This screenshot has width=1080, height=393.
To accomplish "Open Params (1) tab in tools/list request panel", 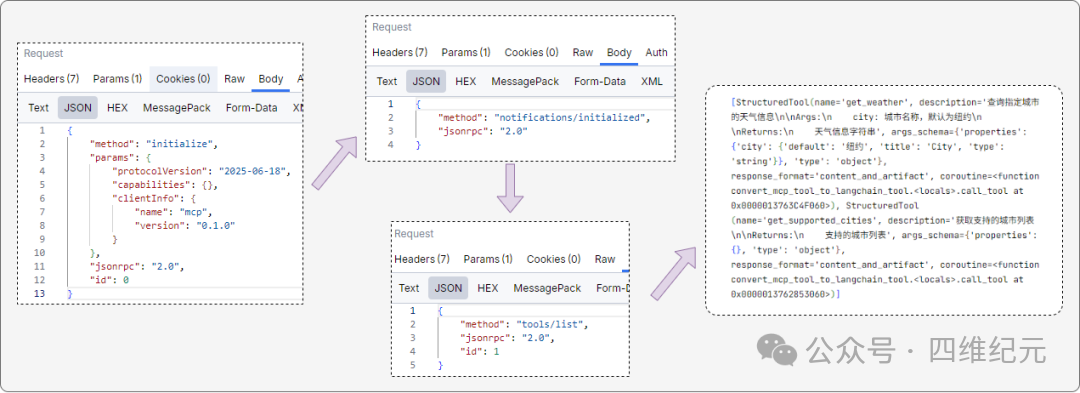I will (488, 259).
